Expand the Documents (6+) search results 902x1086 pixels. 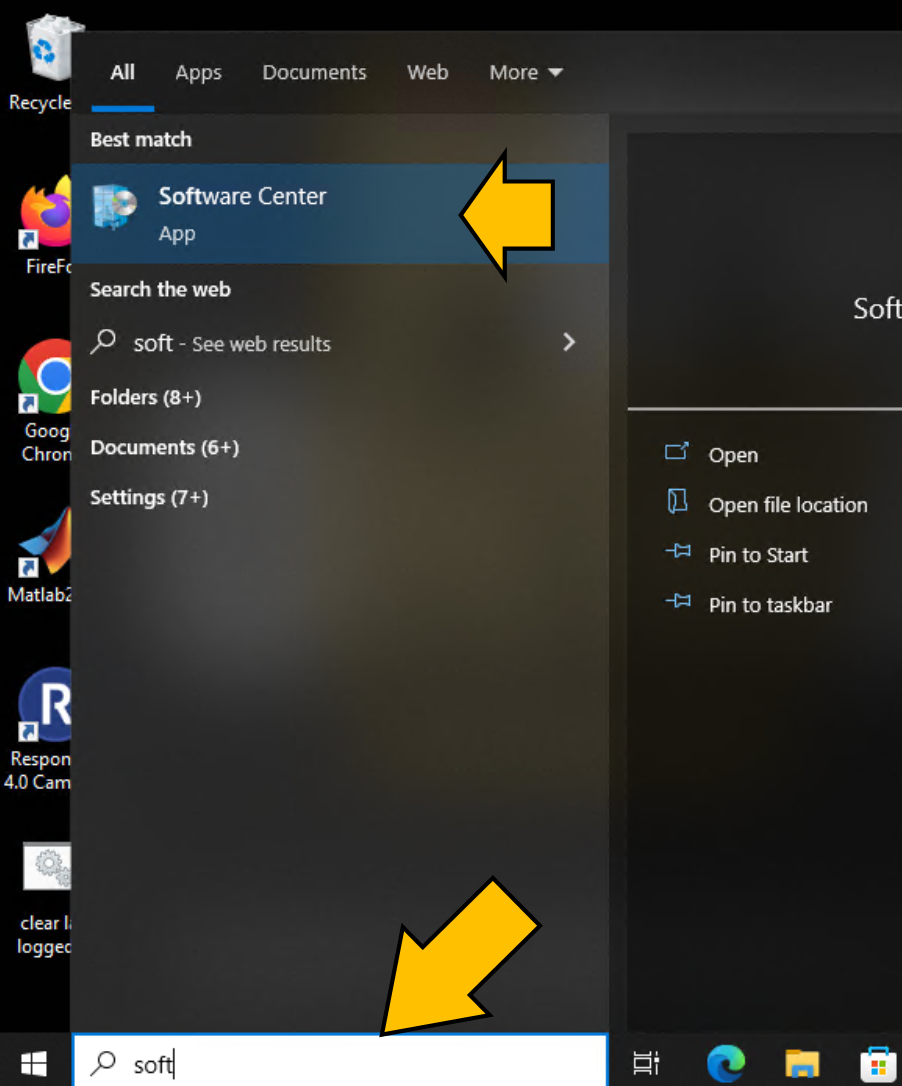(x=164, y=447)
